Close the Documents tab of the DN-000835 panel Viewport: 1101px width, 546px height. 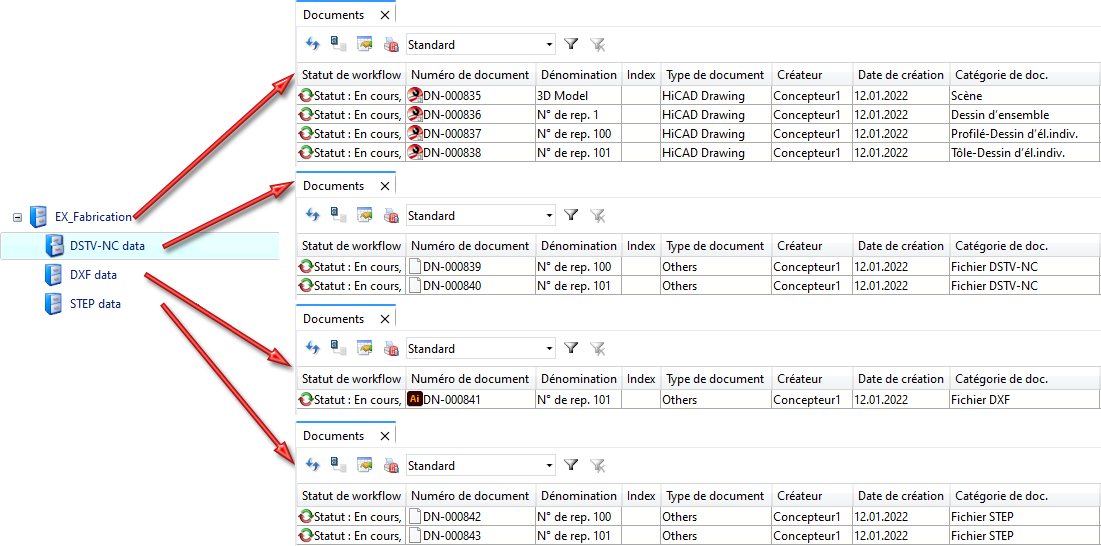(384, 14)
